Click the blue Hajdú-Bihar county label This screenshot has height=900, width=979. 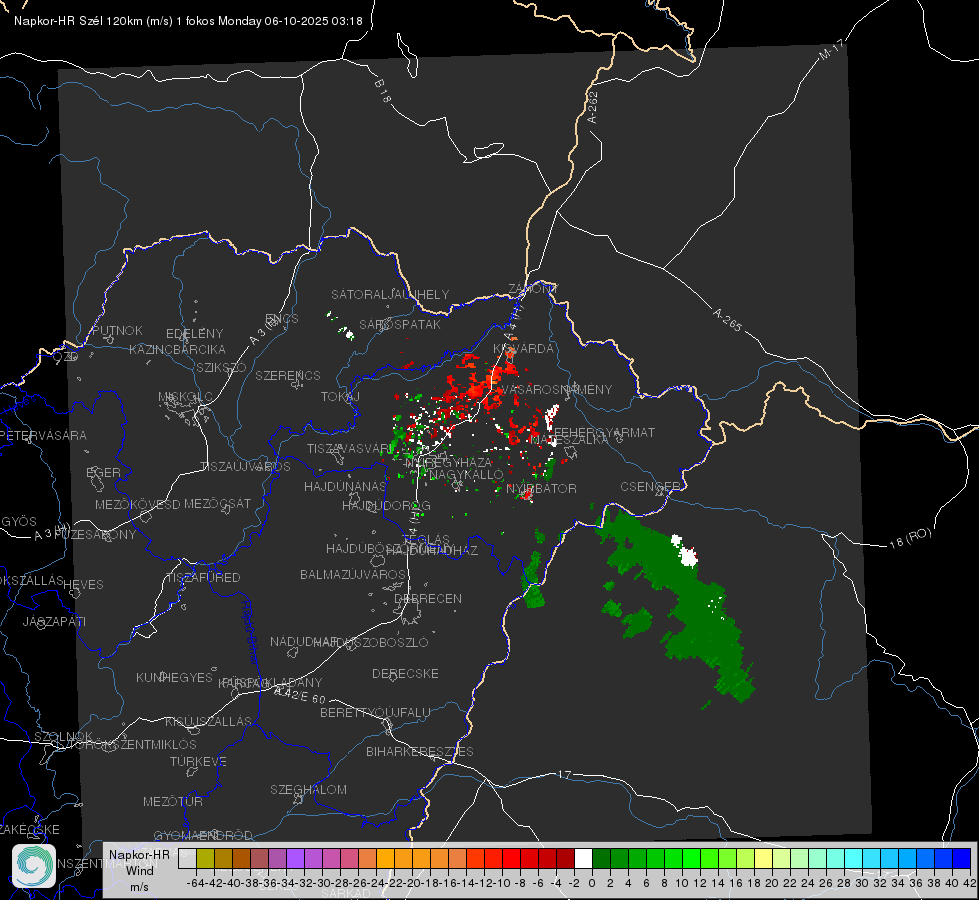click(x=250, y=632)
